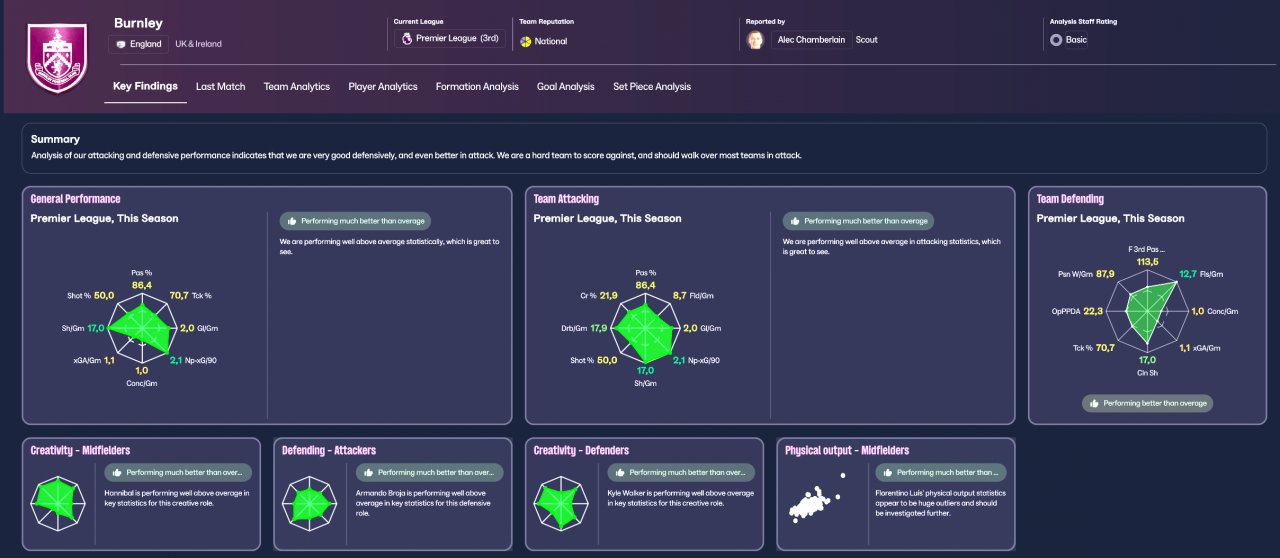Click General Performance rating badge
This screenshot has width=1280, height=558.
point(355,221)
